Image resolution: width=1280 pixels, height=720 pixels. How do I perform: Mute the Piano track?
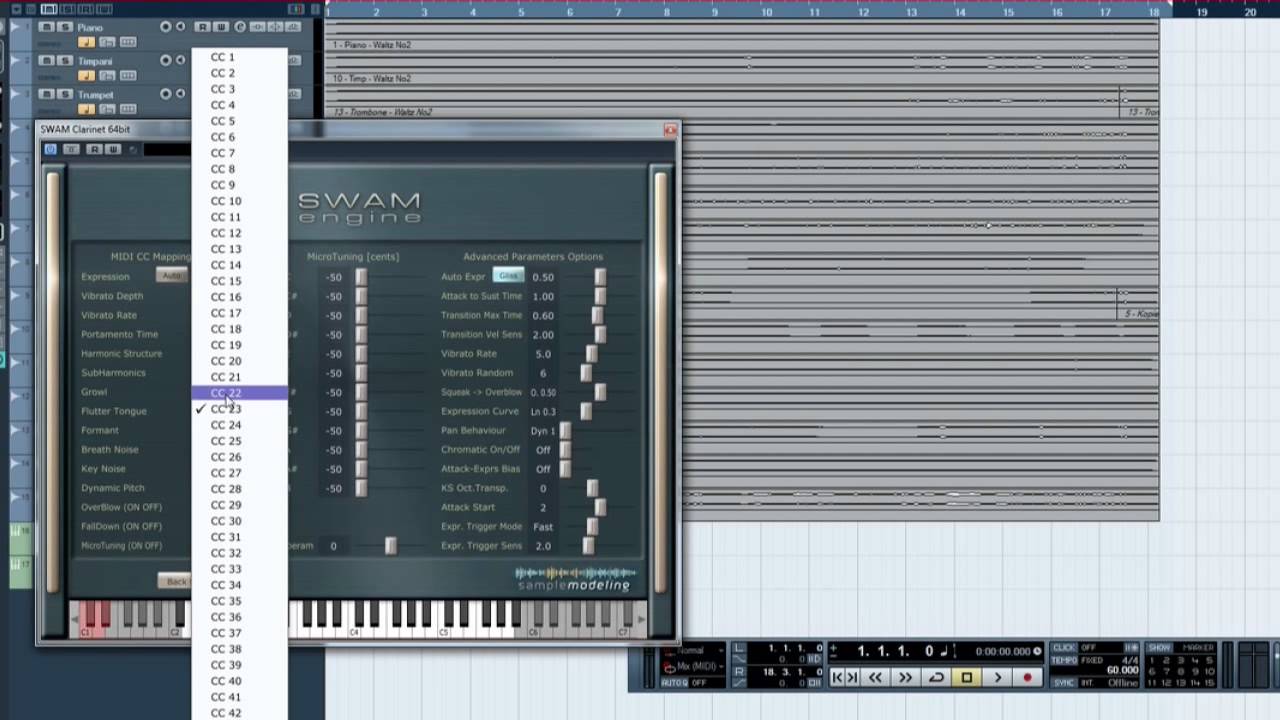pos(46,27)
